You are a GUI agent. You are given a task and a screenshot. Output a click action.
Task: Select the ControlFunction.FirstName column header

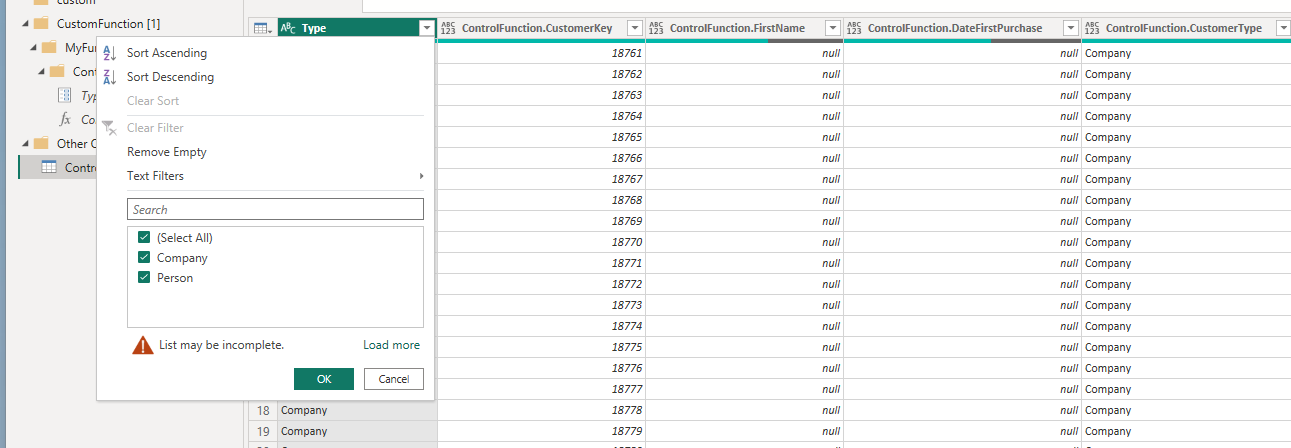point(744,29)
